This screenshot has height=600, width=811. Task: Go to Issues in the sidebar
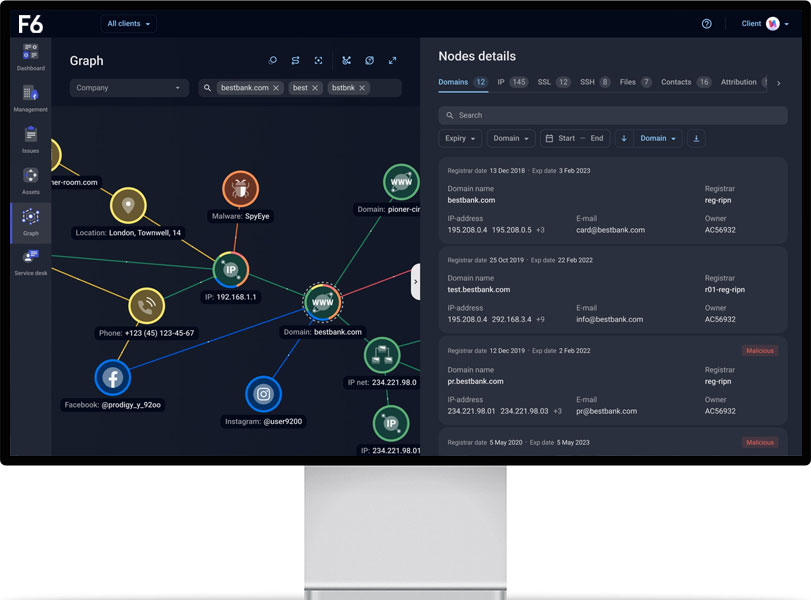(31, 140)
